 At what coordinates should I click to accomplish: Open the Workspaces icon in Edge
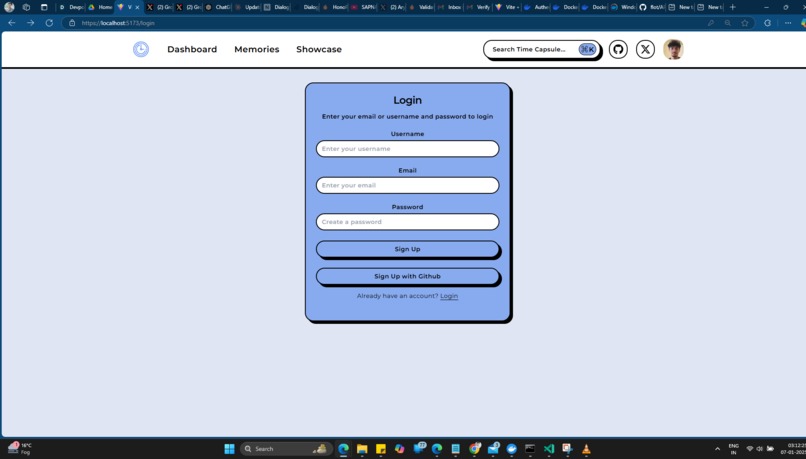coord(26,7)
